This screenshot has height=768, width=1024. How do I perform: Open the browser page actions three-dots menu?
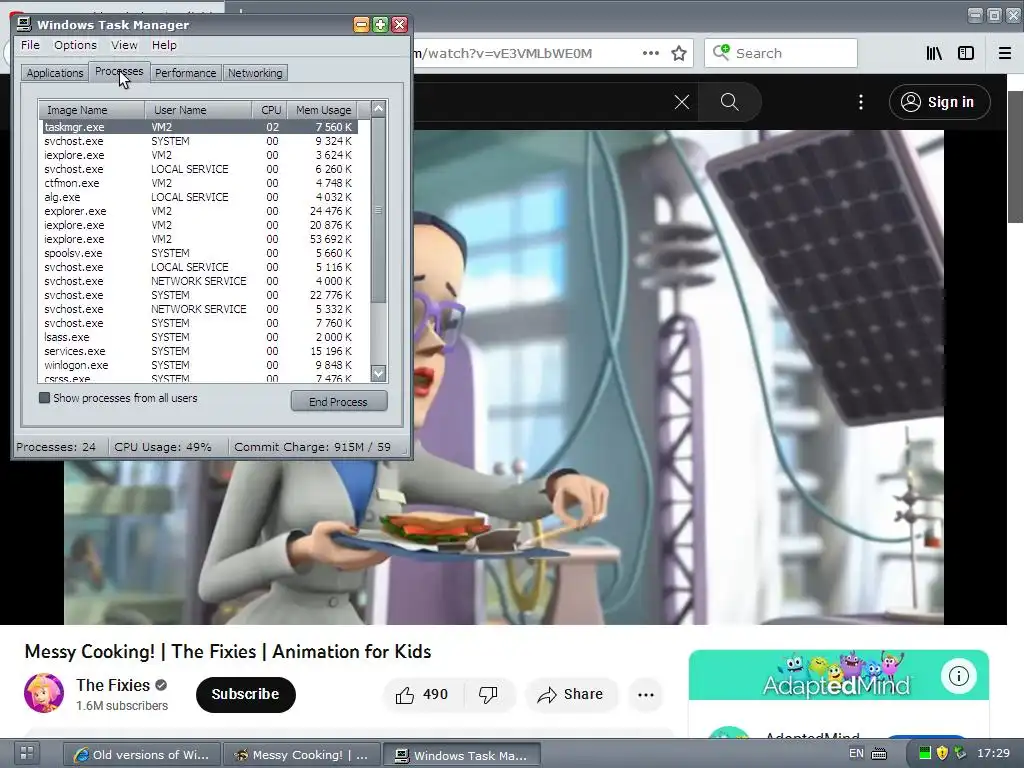pyautogui.click(x=650, y=54)
